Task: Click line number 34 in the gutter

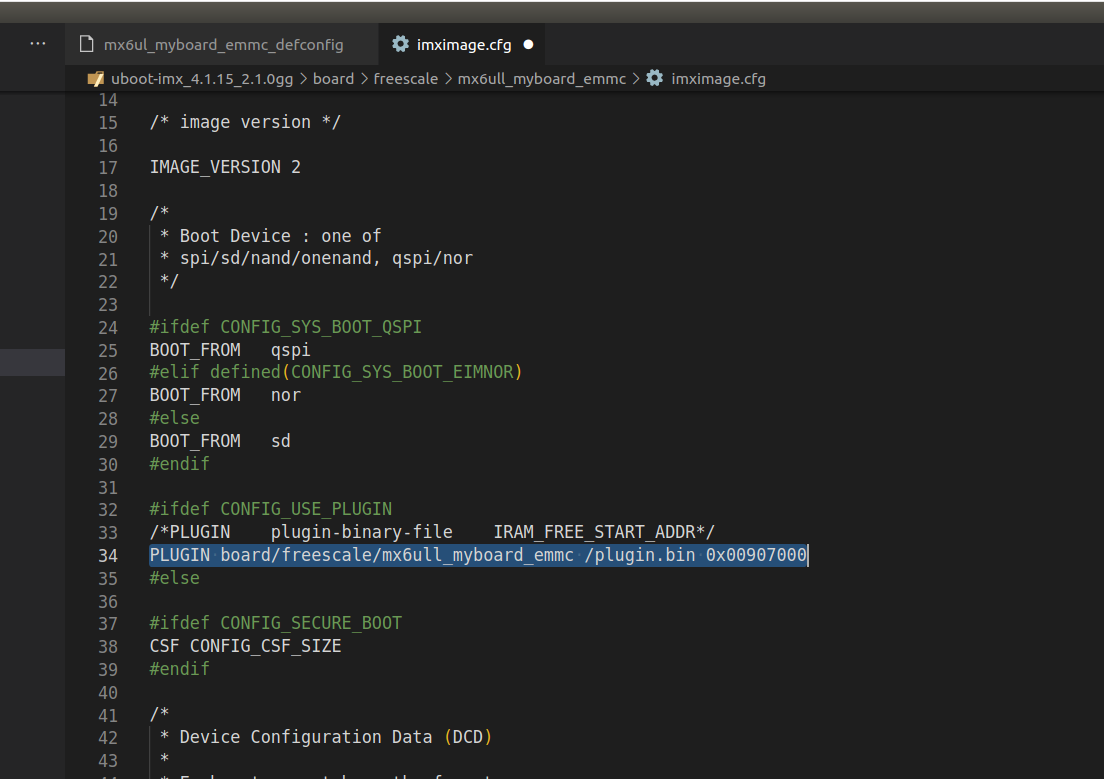Action: point(108,556)
